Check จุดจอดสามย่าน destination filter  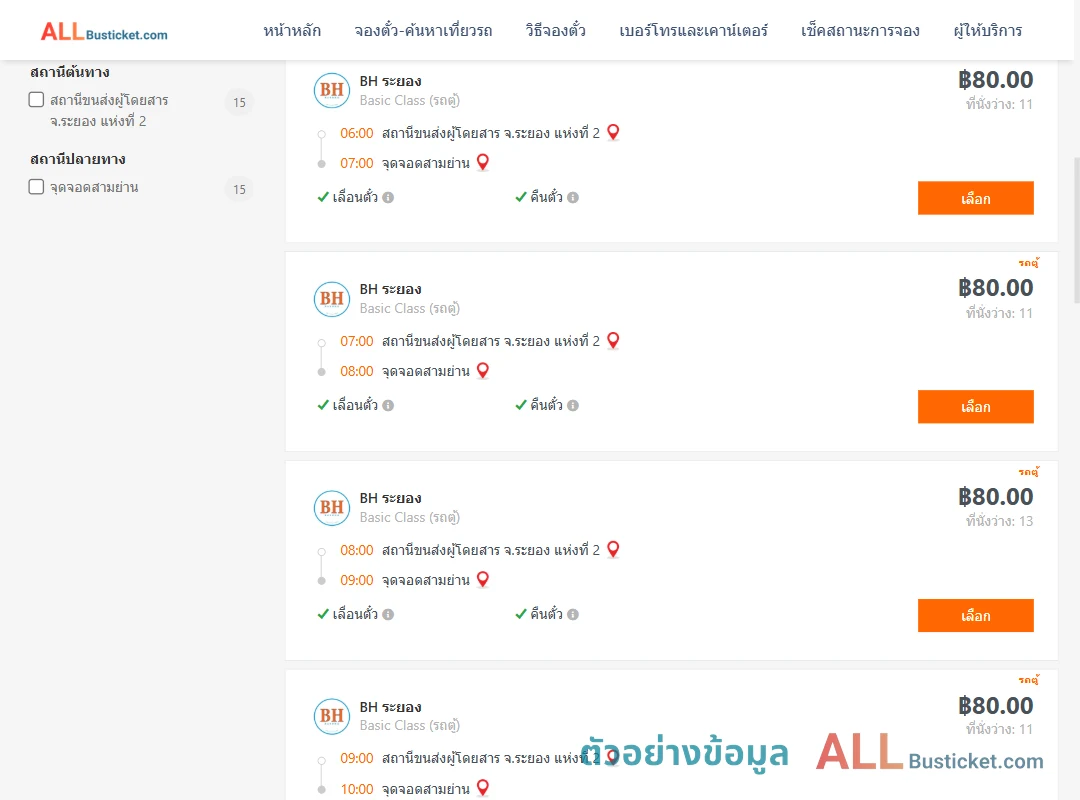[37, 187]
